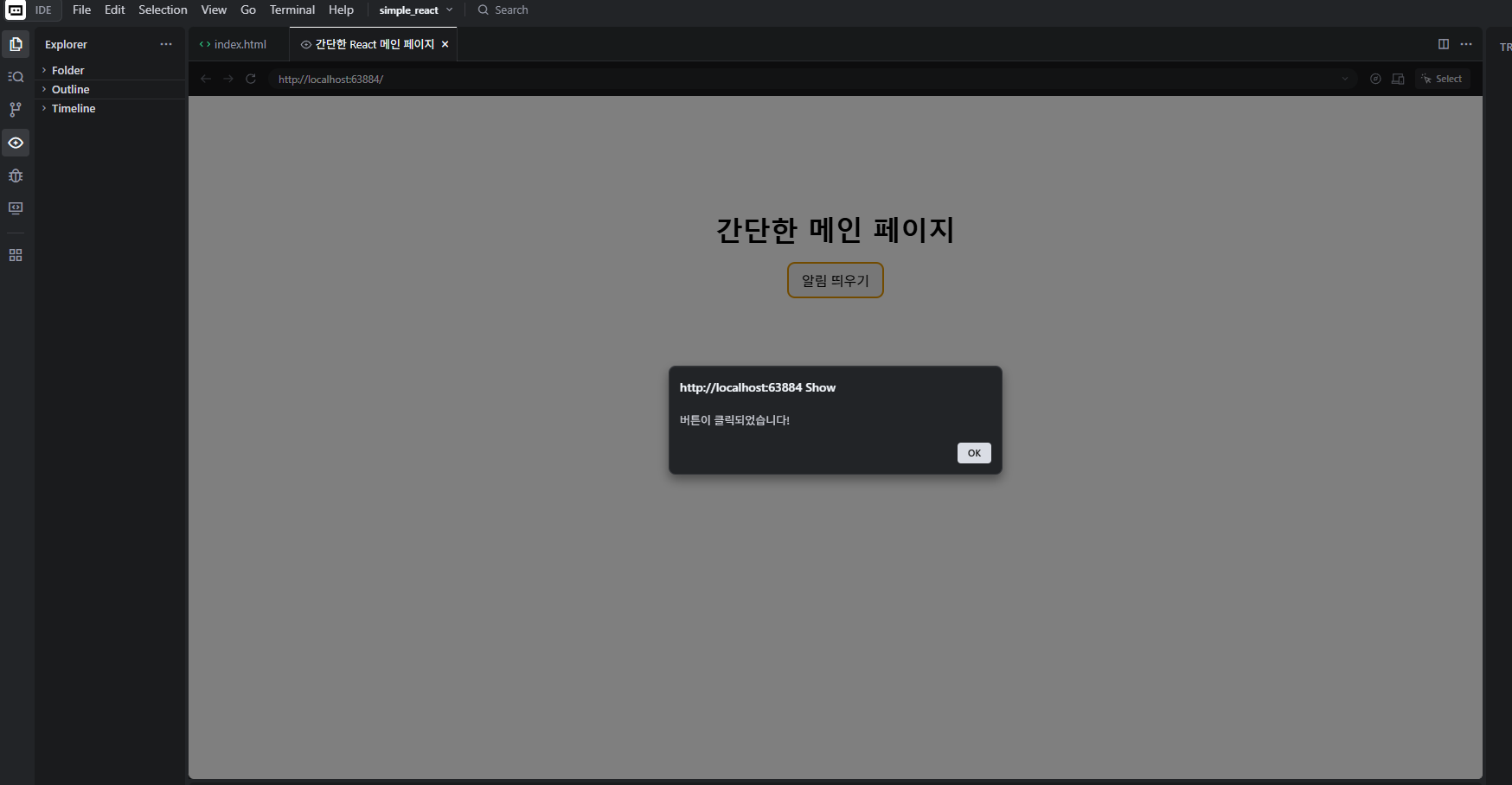The width and height of the screenshot is (1512, 785).
Task: Go forward in the preview browser
Action: point(228,79)
